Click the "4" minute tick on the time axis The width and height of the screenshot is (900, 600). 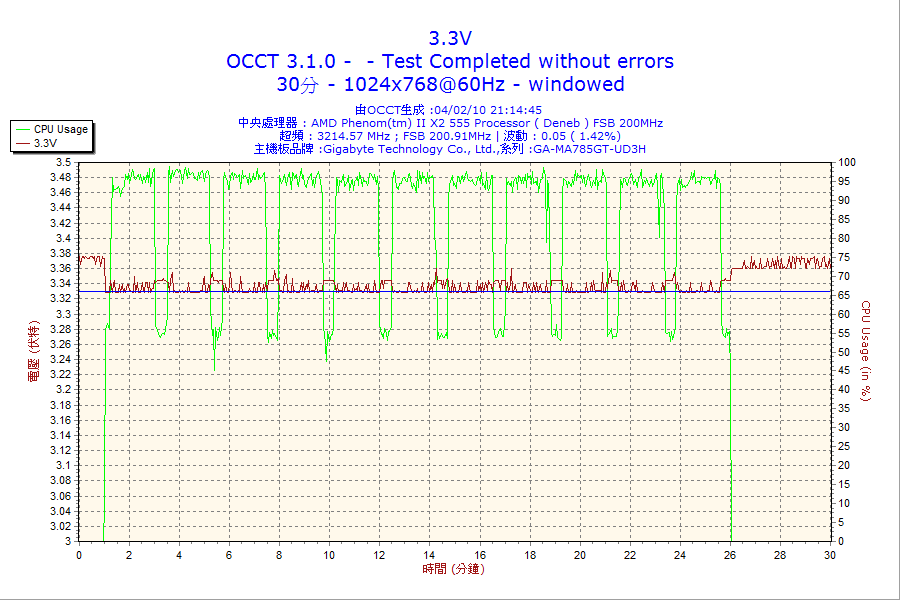click(x=179, y=555)
